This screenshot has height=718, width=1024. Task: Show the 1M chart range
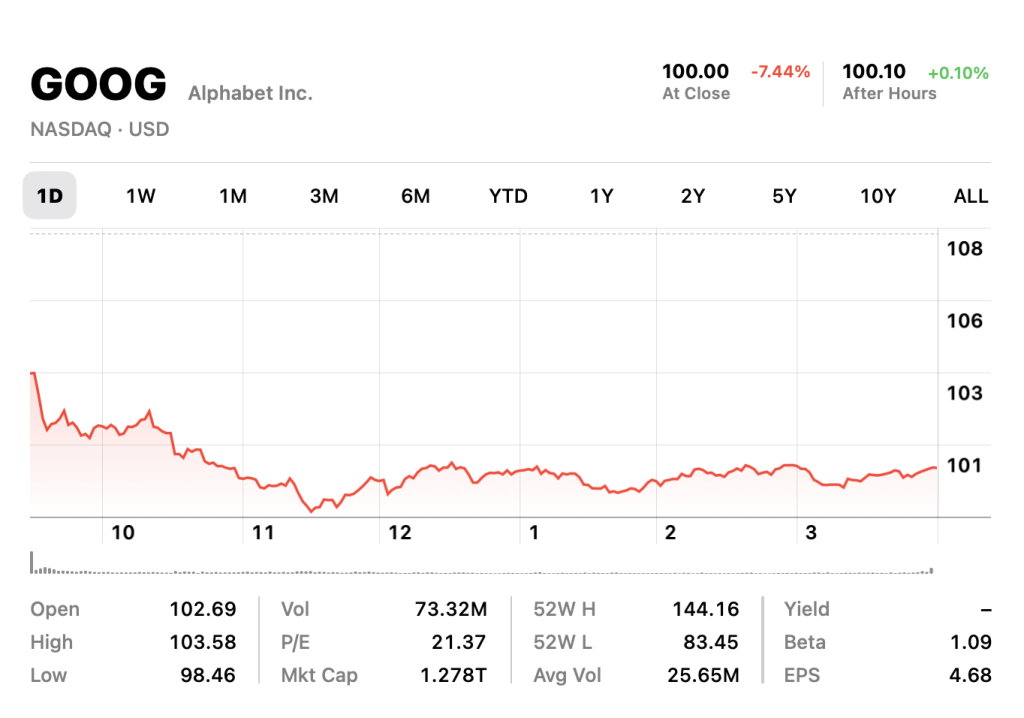(233, 196)
